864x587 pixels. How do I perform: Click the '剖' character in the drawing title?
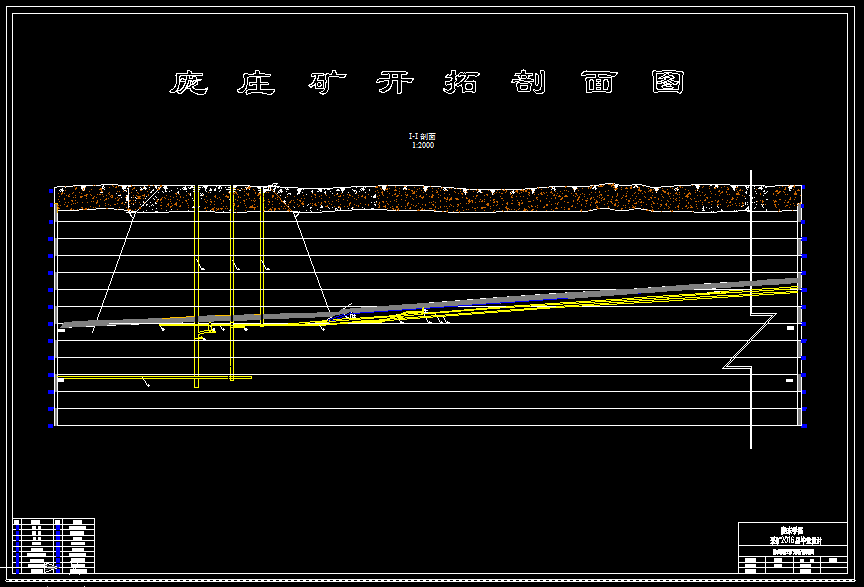[528, 83]
